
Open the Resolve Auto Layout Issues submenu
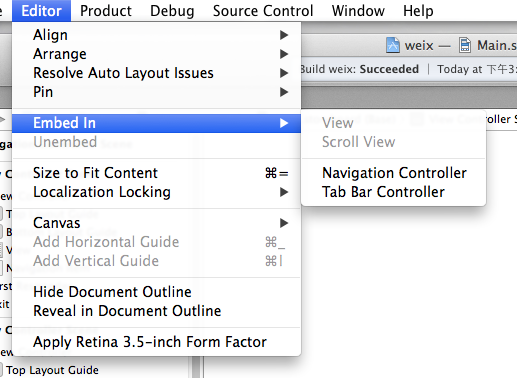tap(156, 73)
